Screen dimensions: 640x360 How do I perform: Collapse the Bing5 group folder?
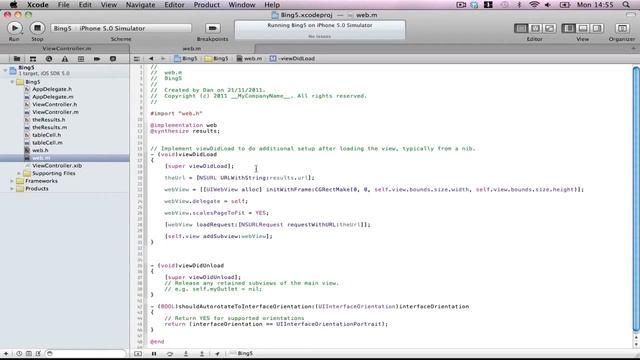tap(12, 82)
